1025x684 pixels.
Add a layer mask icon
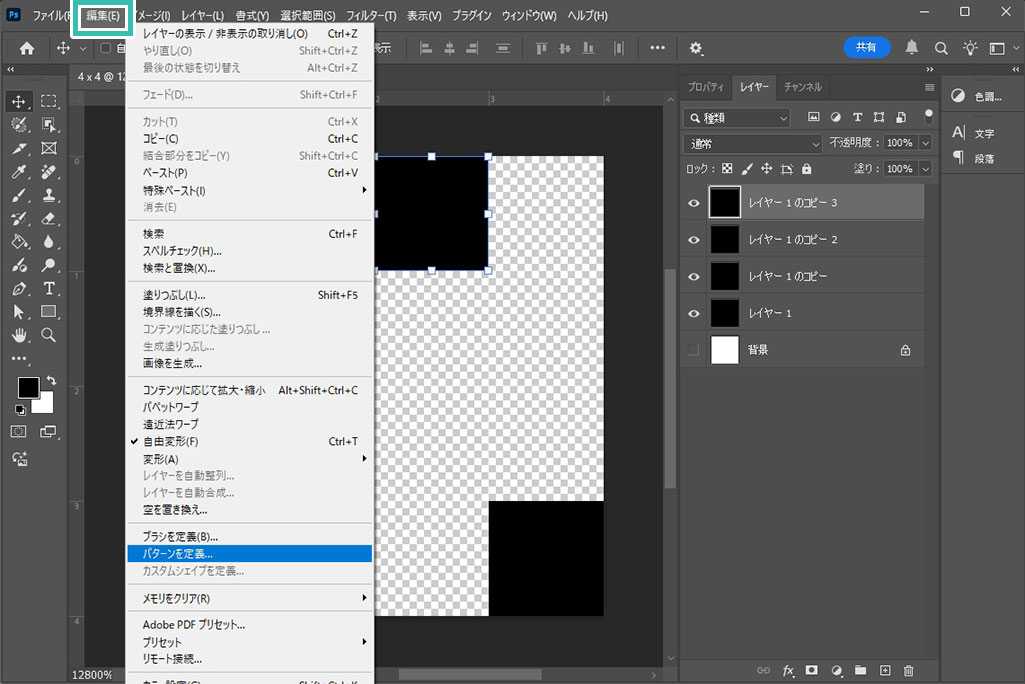point(811,670)
